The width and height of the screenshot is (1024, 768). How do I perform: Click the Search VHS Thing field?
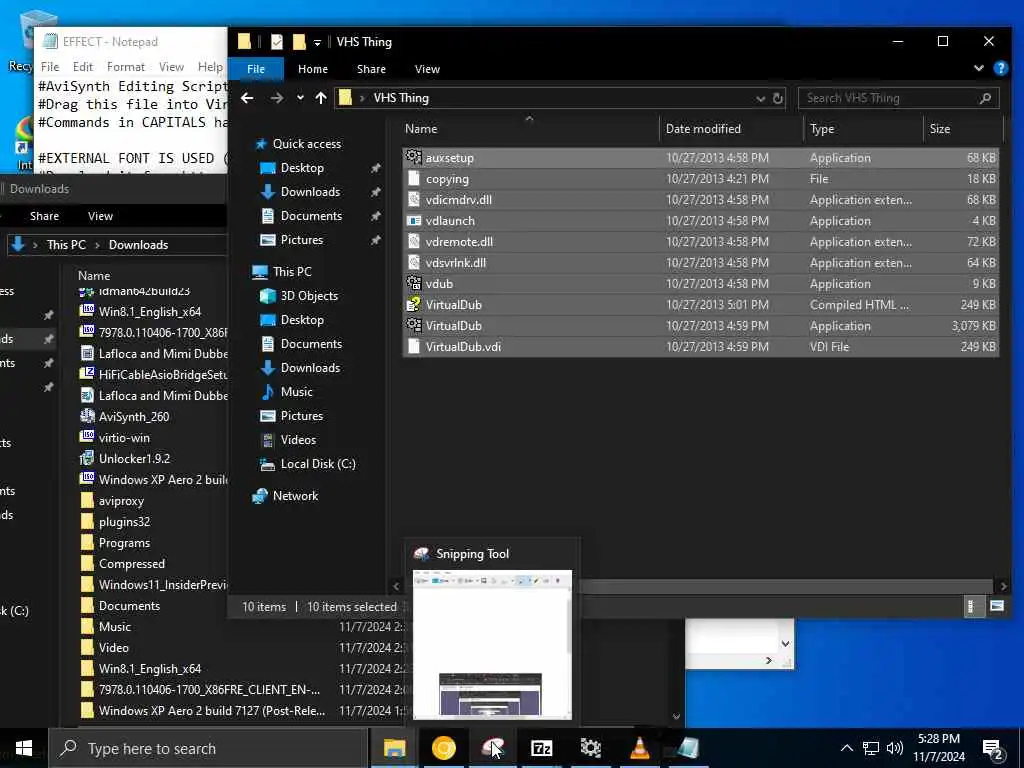coord(898,98)
